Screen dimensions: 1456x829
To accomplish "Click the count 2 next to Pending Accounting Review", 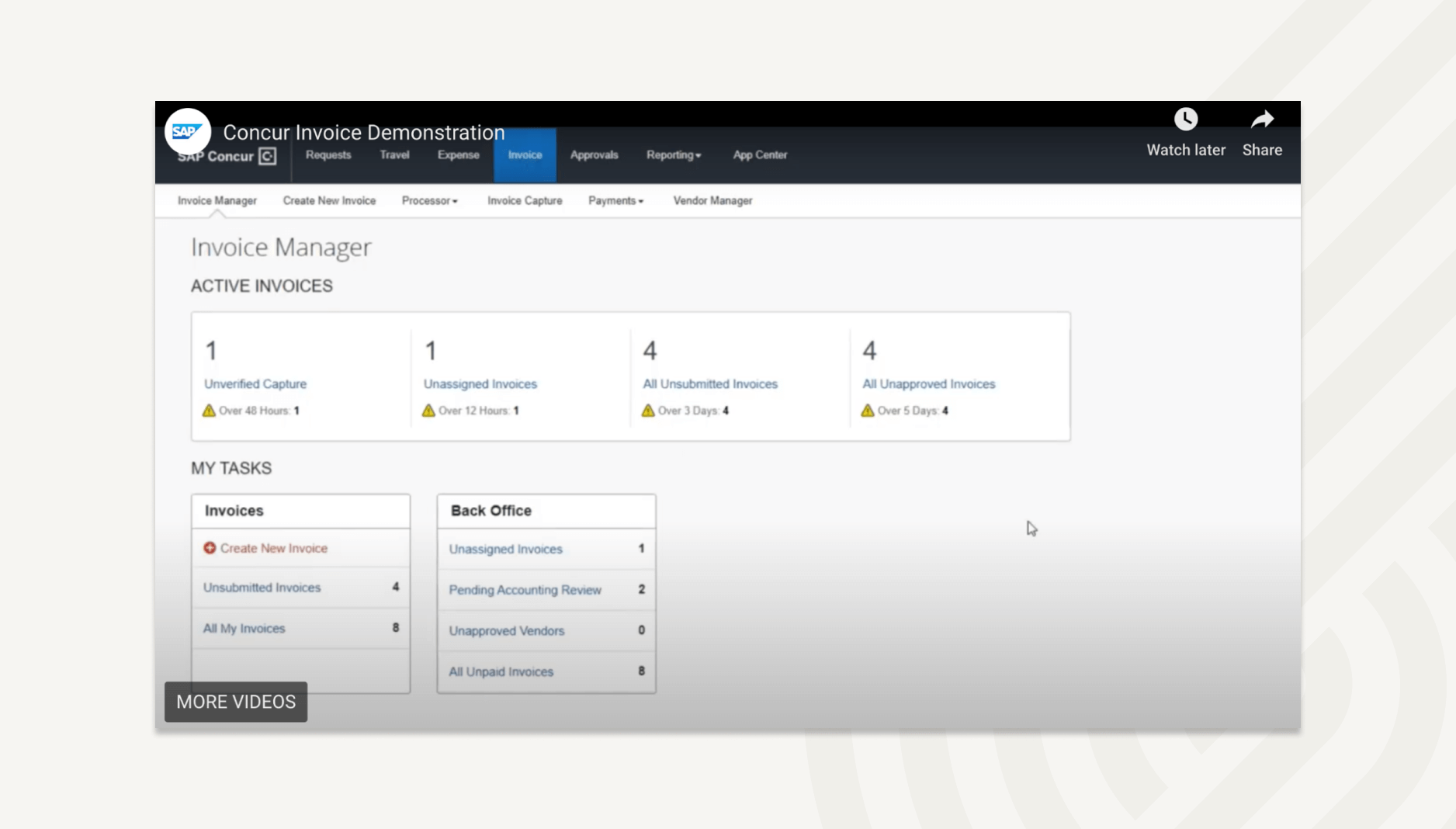I will tap(641, 589).
